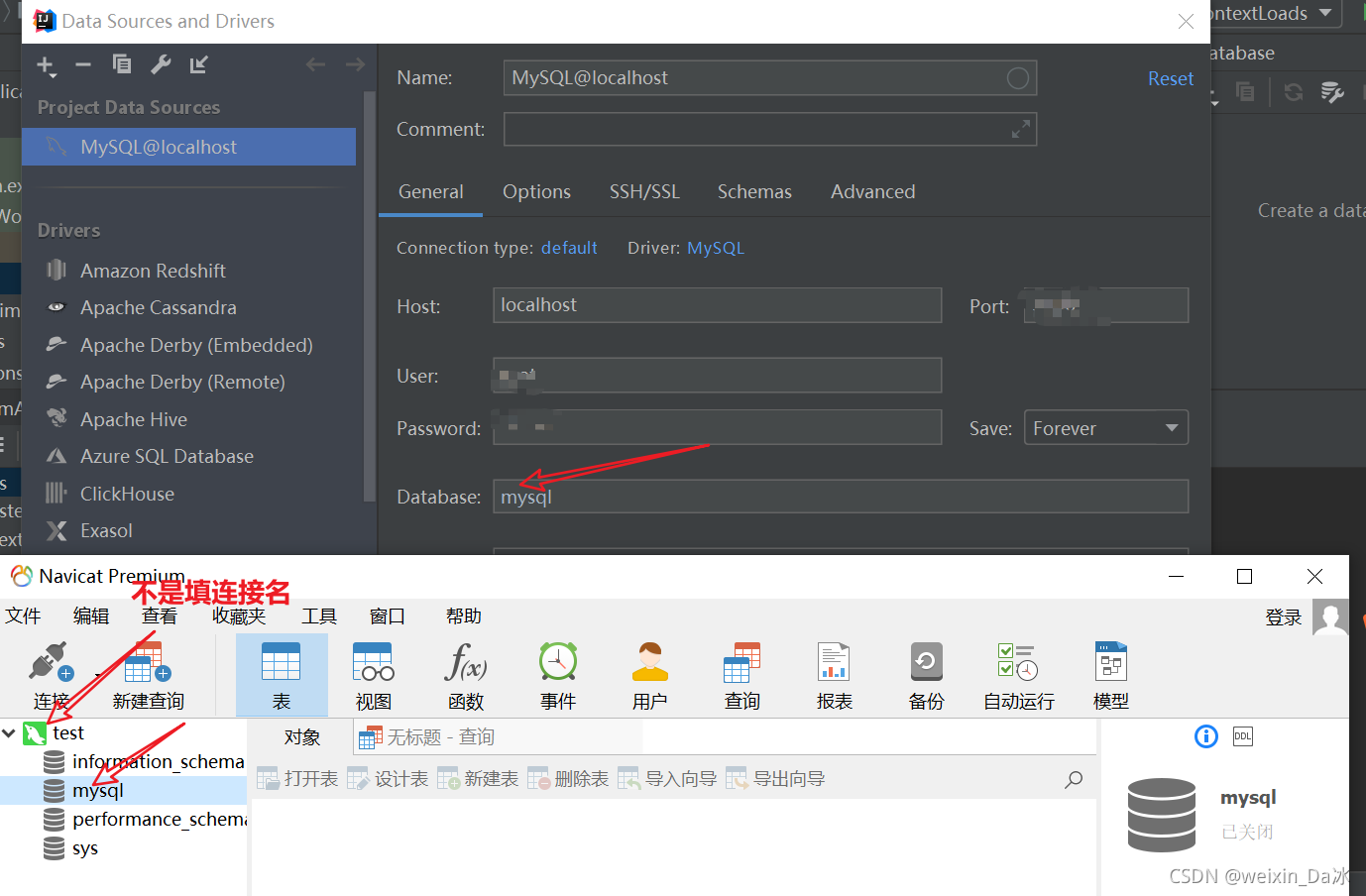This screenshot has width=1366, height=896.
Task: Choose Apache Cassandra driver
Action: tap(158, 307)
